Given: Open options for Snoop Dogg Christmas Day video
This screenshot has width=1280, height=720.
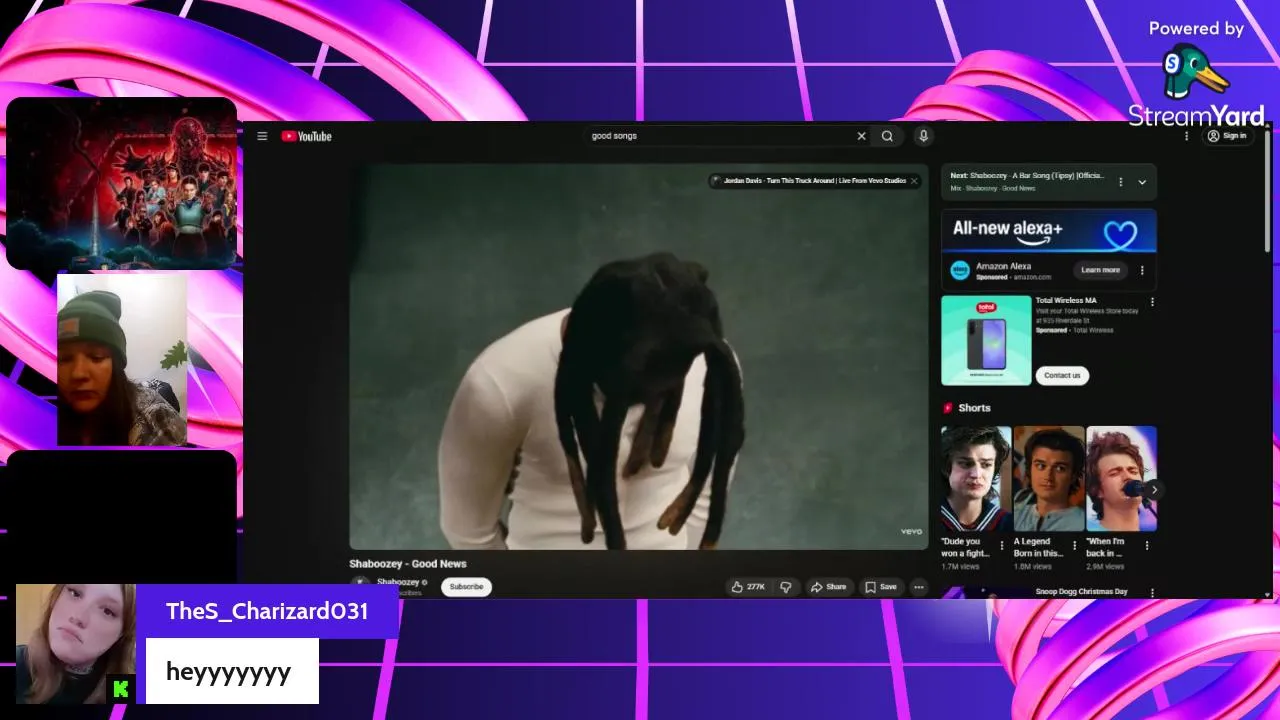Looking at the screenshot, I should 1152,593.
